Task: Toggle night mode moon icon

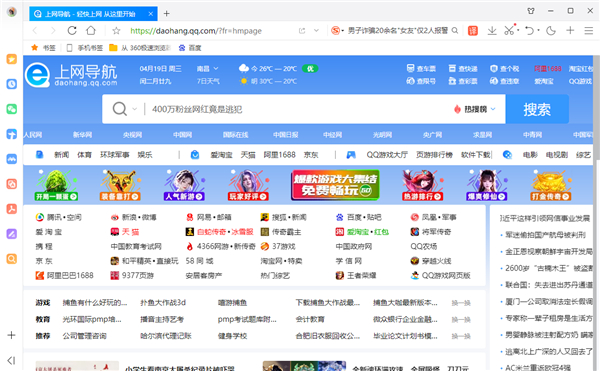Action: tap(551, 31)
